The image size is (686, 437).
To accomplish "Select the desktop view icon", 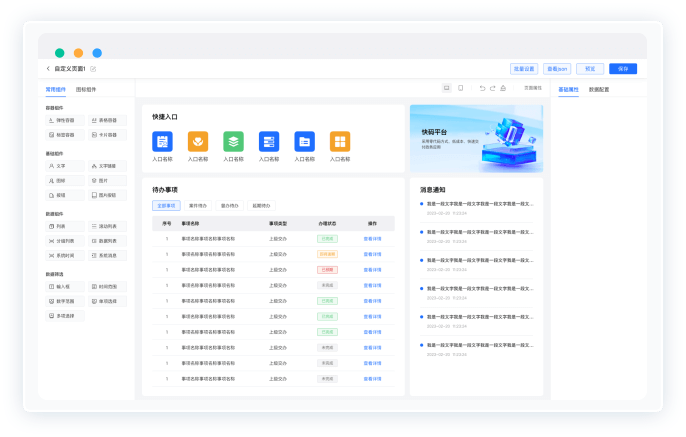I will (x=446, y=88).
